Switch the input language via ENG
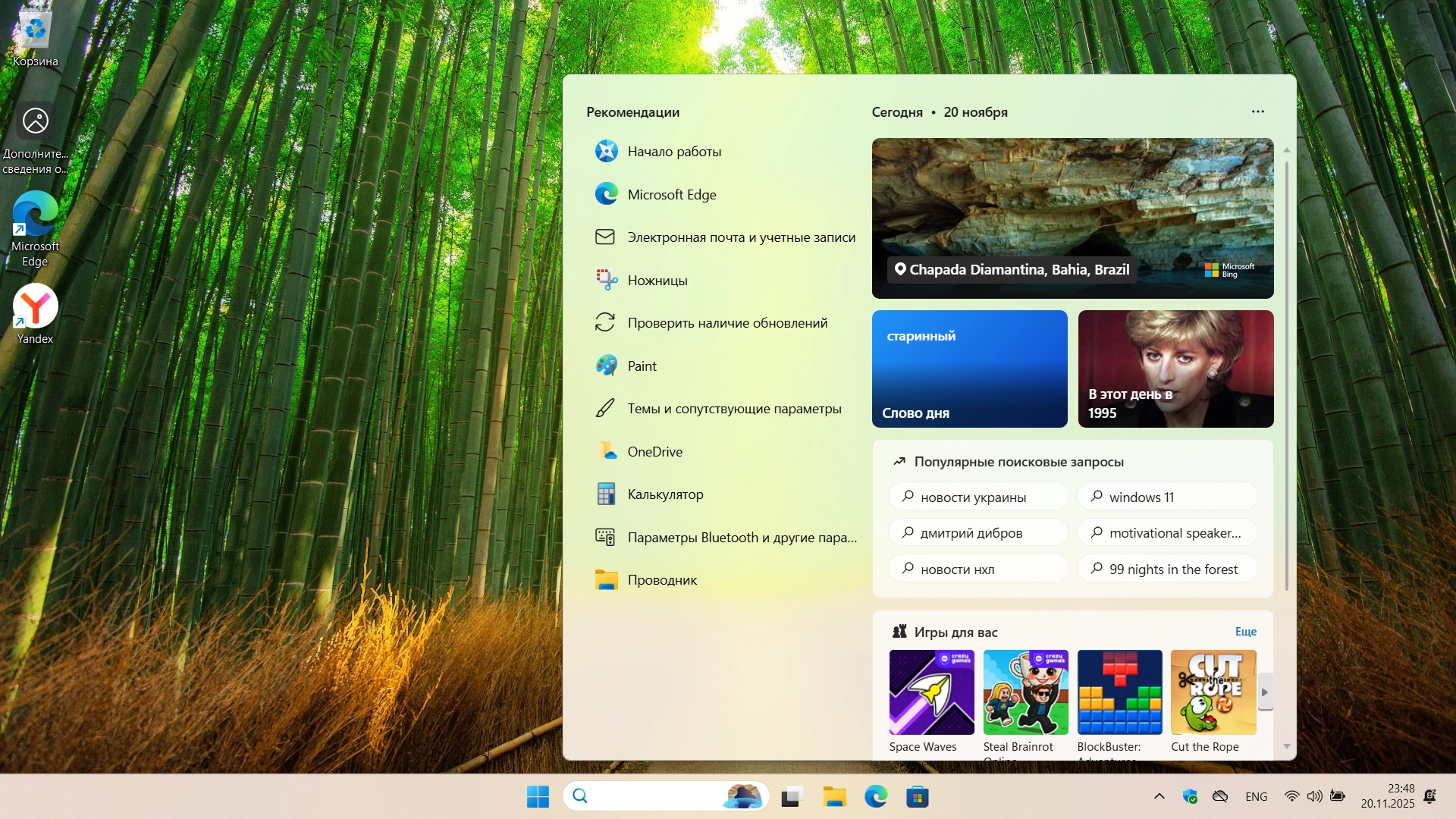The width and height of the screenshot is (1456, 819). coord(1256,796)
